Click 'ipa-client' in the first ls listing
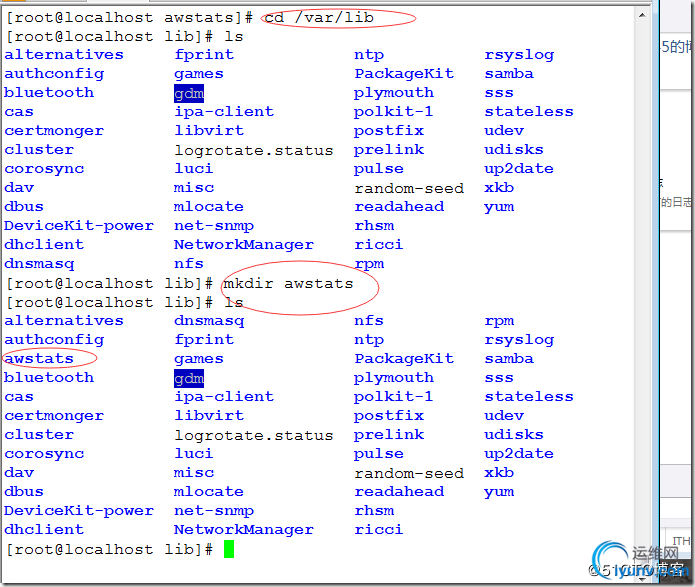695x587 pixels. tap(224, 112)
